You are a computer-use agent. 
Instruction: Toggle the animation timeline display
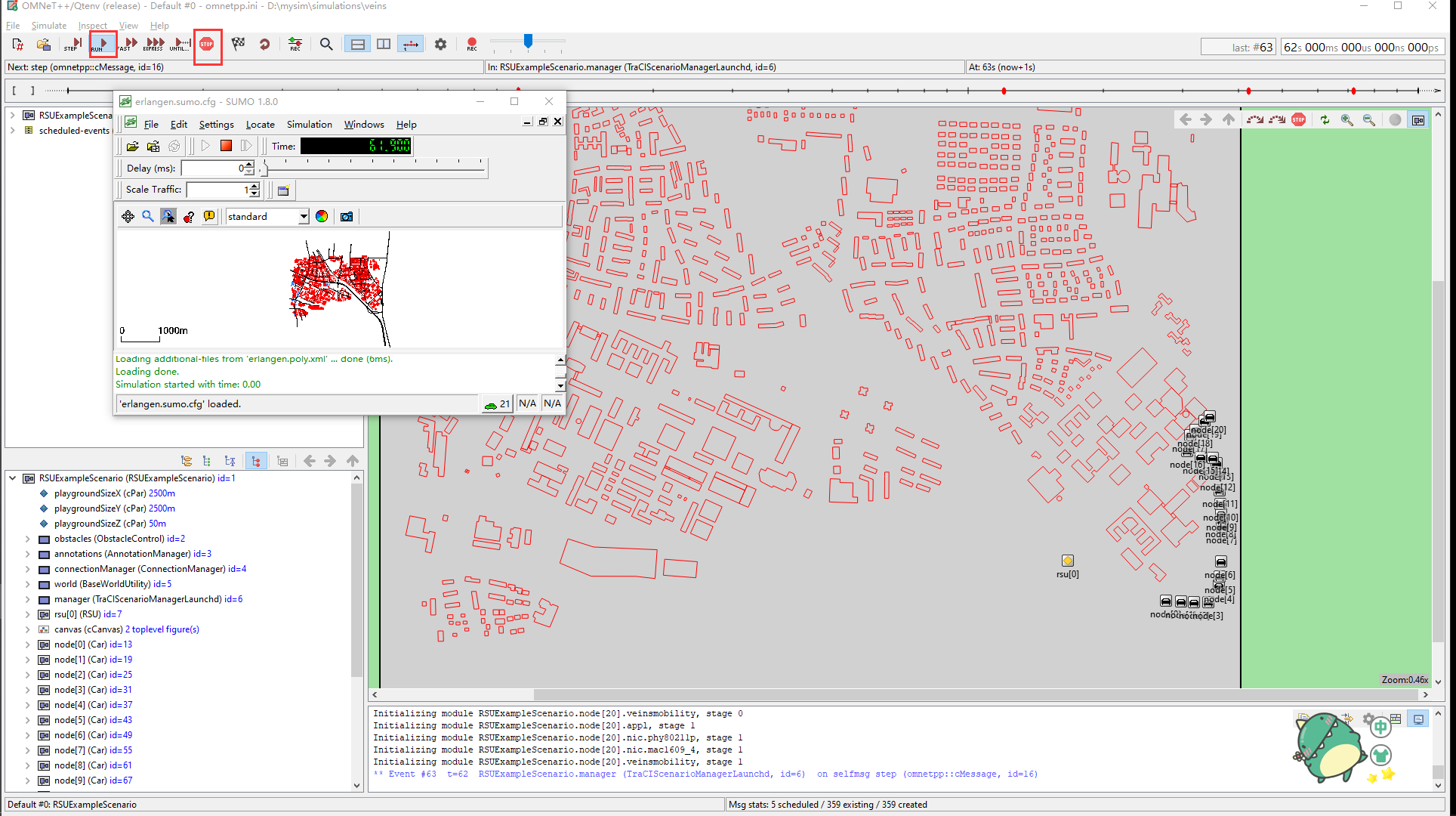coord(411,44)
